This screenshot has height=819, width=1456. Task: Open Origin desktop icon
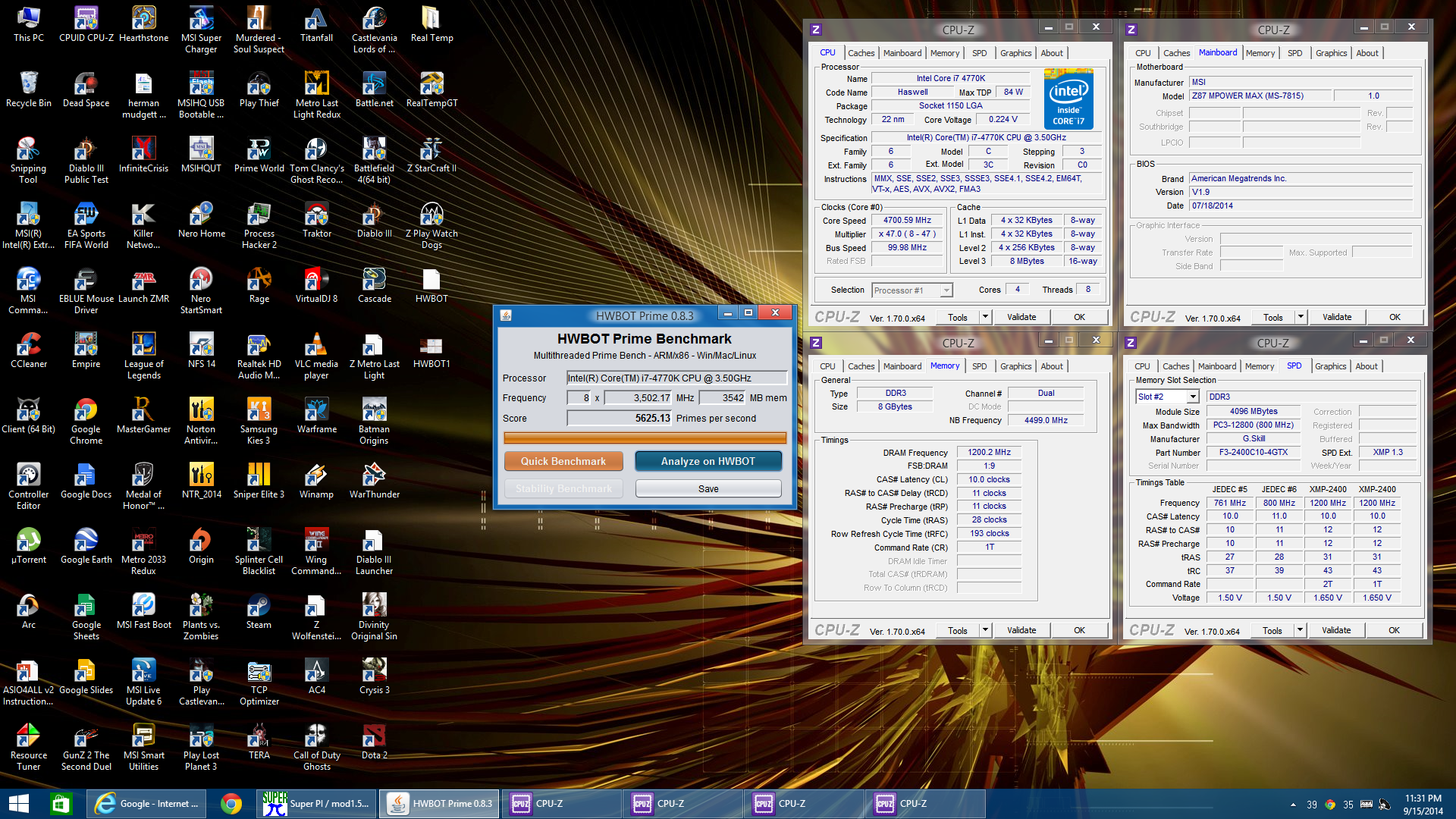click(201, 546)
